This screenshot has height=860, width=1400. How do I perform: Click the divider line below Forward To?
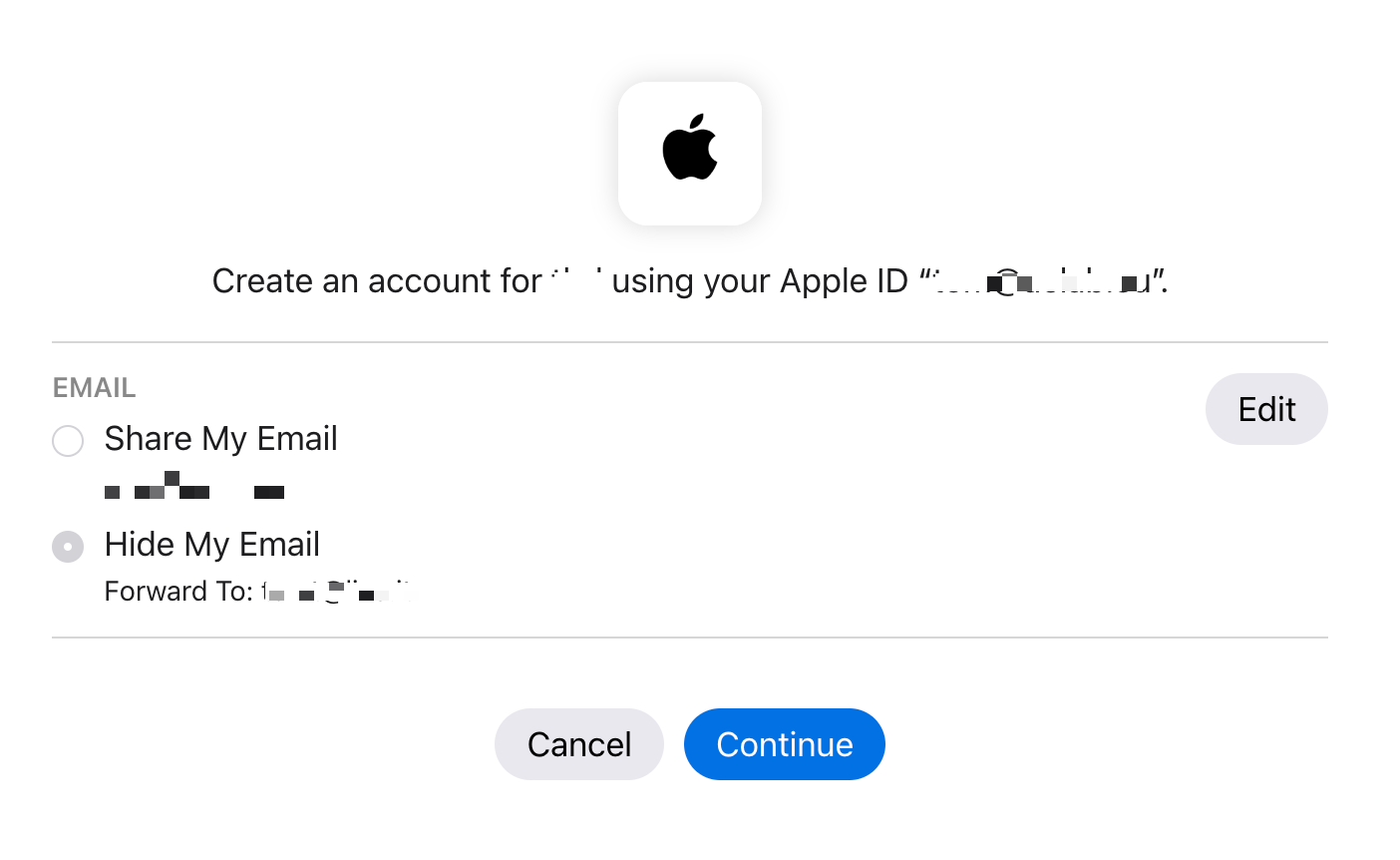[x=690, y=638]
